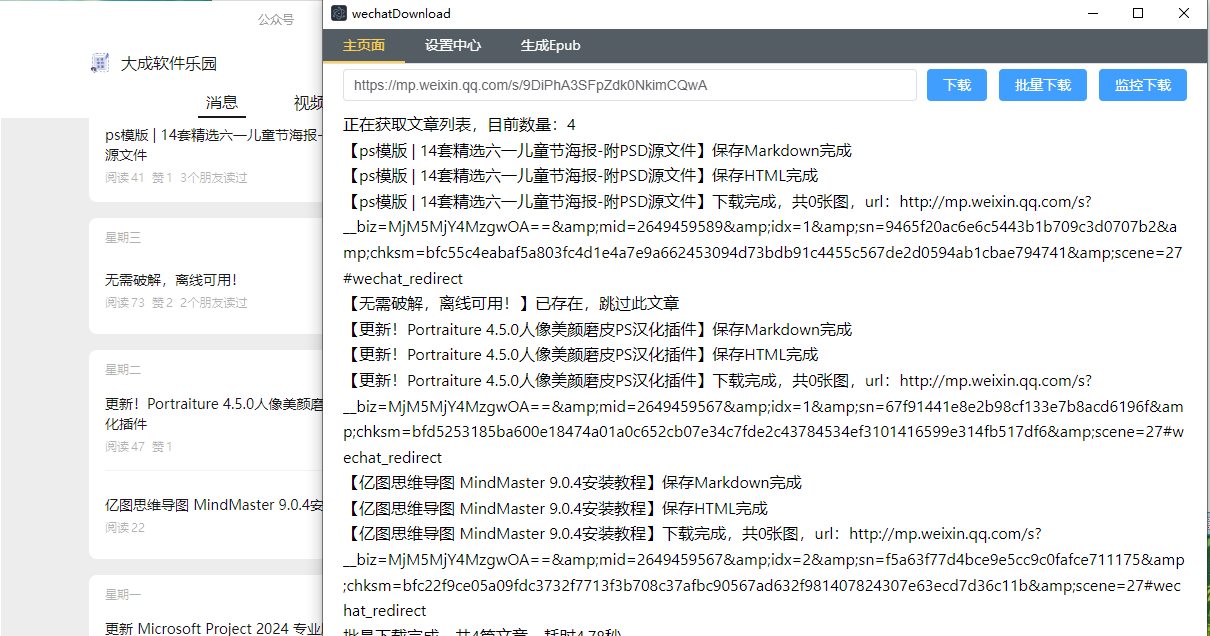Click the 大成软件乐园 account name
The image size is (1210, 636).
[169, 63]
